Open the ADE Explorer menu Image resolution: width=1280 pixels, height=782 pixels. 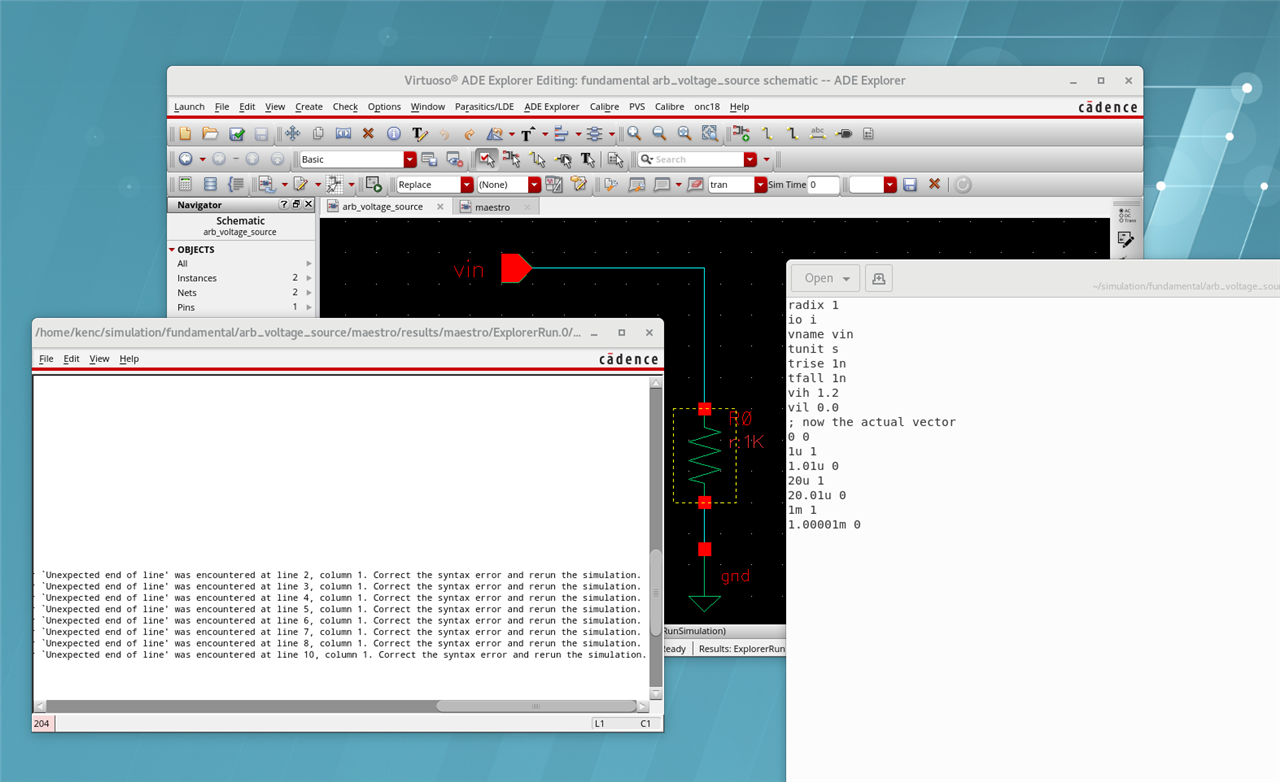pyautogui.click(x=551, y=107)
